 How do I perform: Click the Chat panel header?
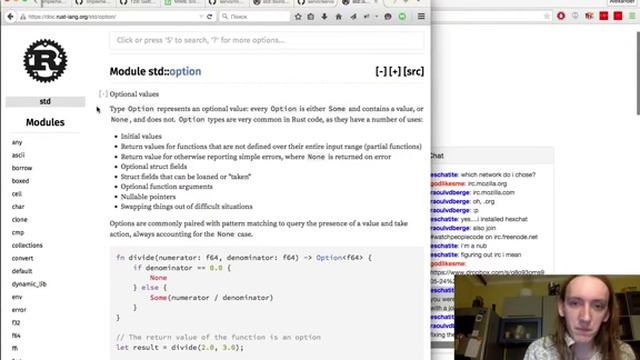click(x=492, y=156)
